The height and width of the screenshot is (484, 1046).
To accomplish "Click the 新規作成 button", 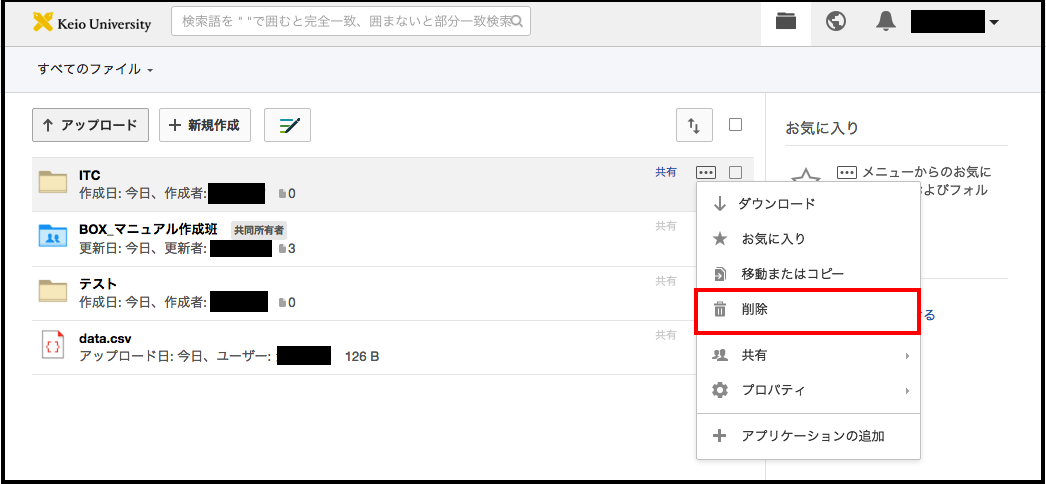I will 205,125.
